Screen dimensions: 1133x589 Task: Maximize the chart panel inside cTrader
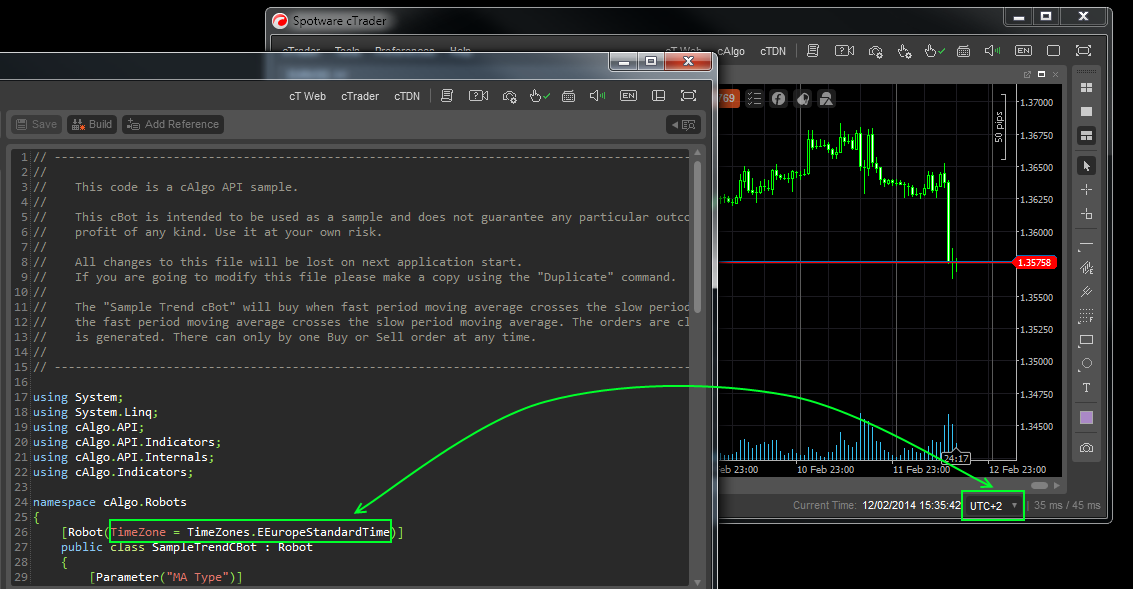(1041, 74)
